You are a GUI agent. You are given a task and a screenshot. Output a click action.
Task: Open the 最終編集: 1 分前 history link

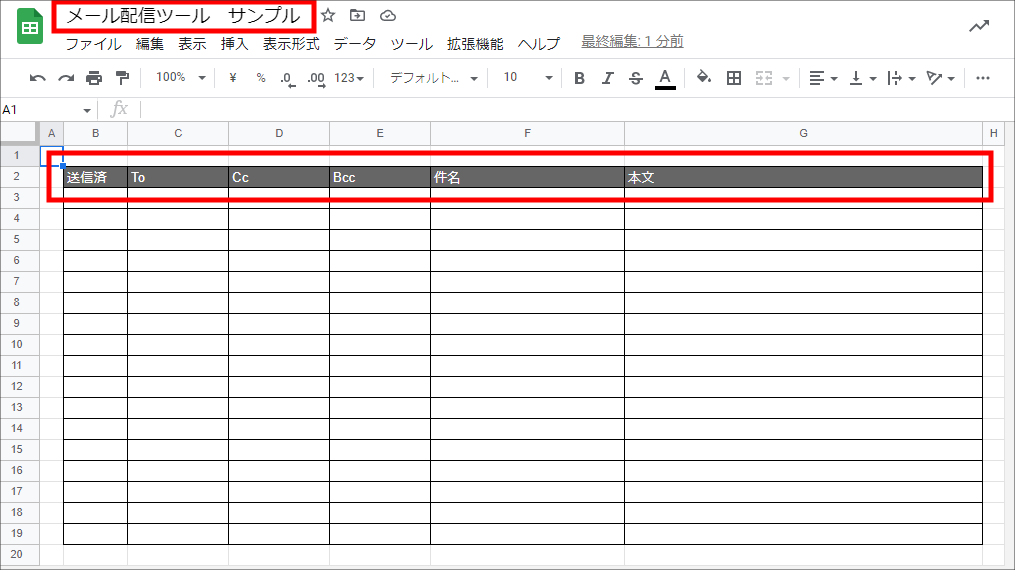(x=632, y=41)
